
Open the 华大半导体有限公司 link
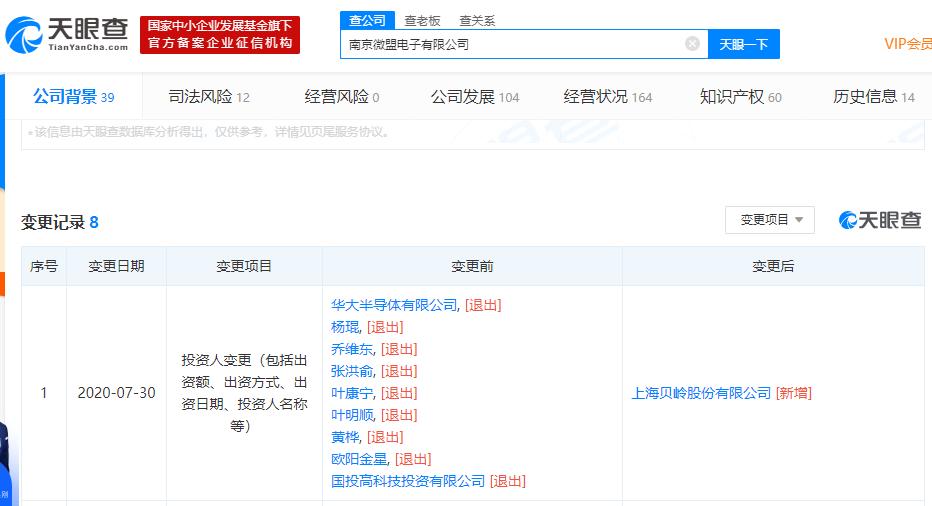click(394, 305)
